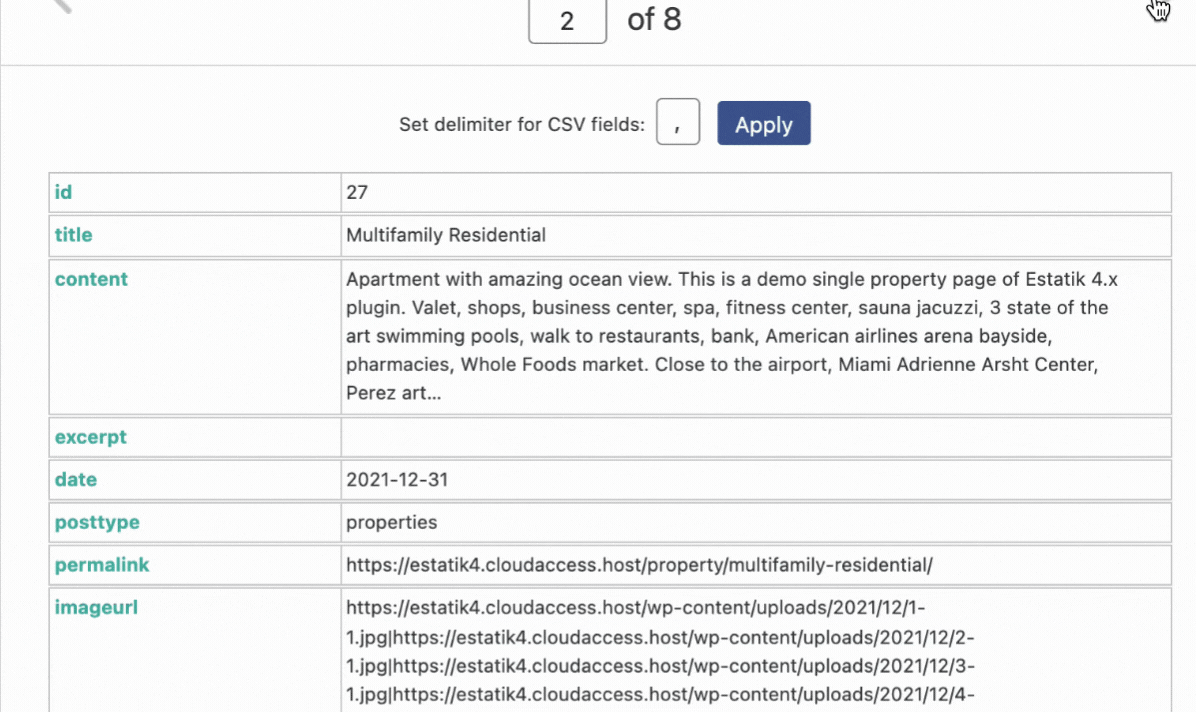Screen dimensions: 1196x712
Task: Select the id field label
Action: tap(63, 192)
